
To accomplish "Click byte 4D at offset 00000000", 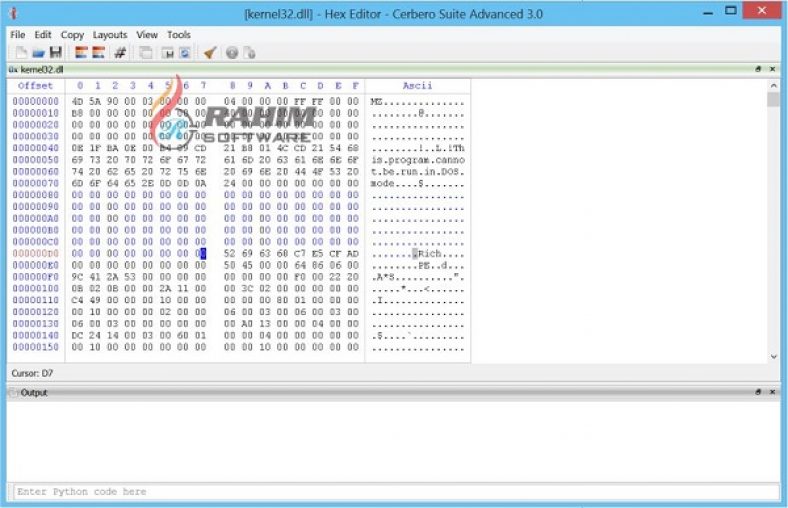I will tap(77, 101).
